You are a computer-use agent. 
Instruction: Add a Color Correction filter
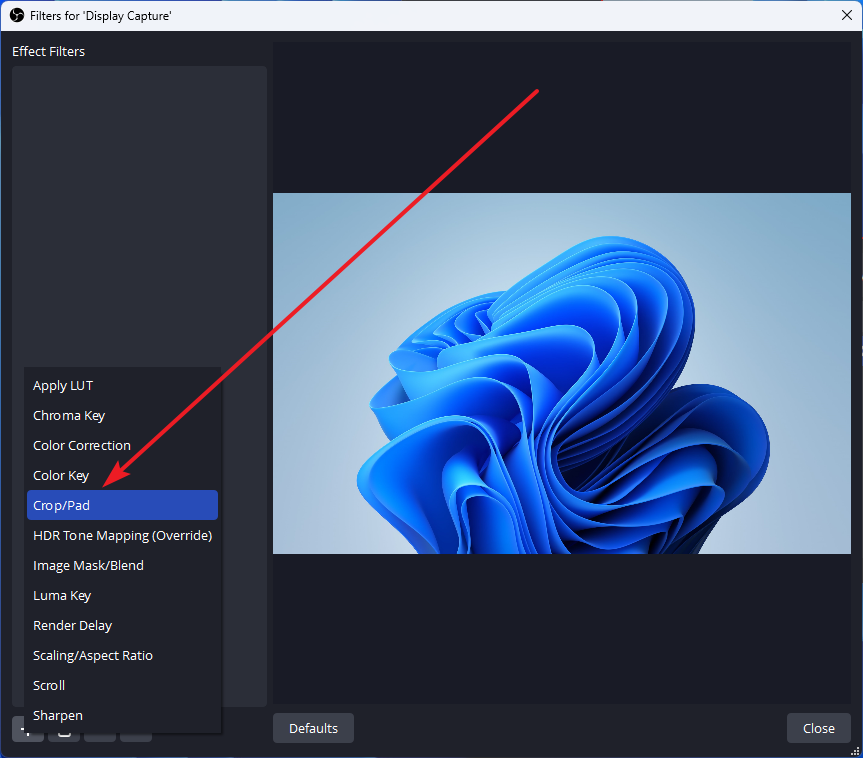point(122,445)
